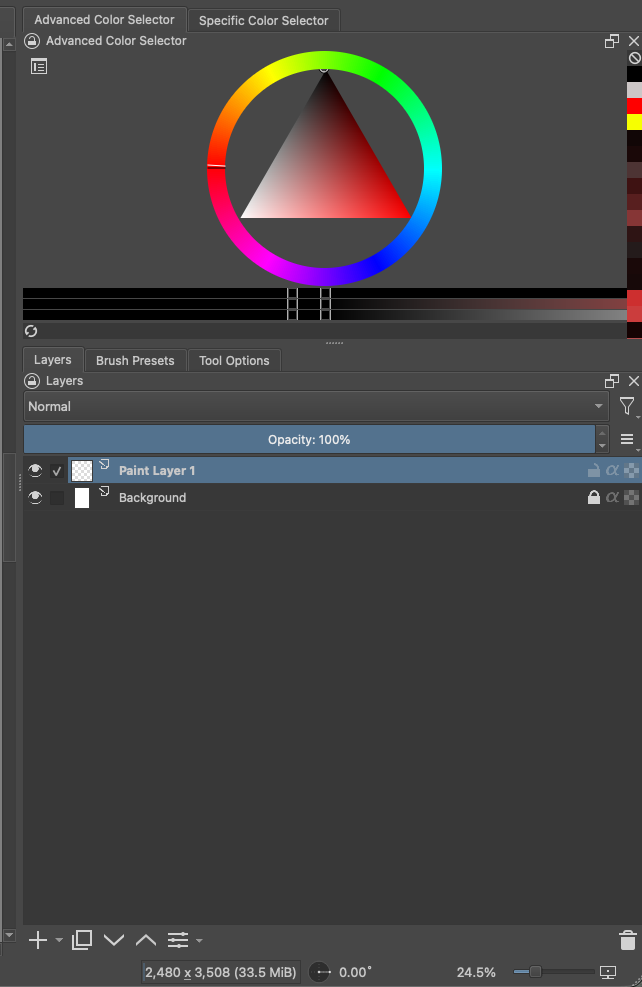Decrease the opacity with the down stepper
642x987 pixels.
602,446
